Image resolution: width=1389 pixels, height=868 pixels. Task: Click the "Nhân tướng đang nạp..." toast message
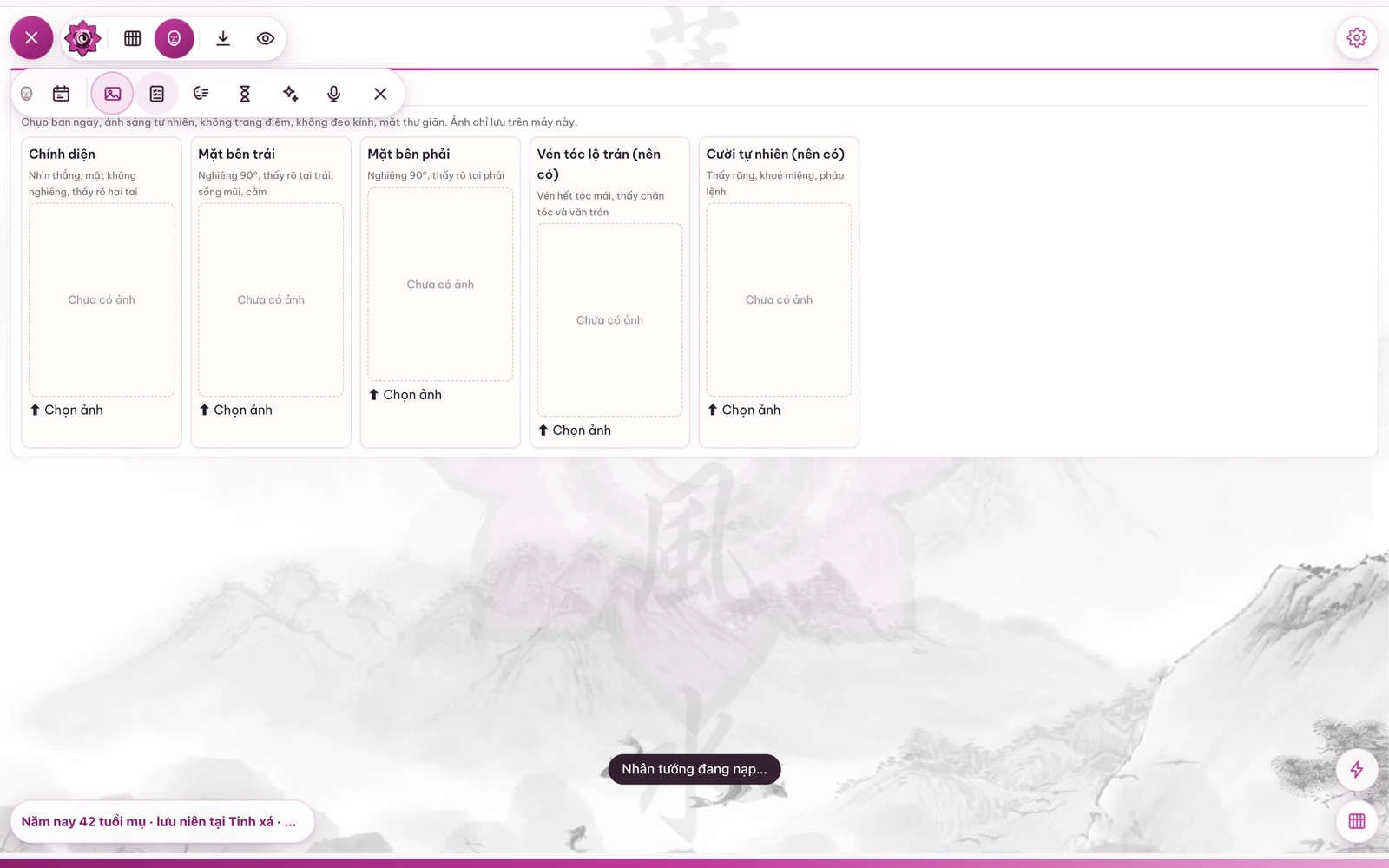click(x=694, y=769)
